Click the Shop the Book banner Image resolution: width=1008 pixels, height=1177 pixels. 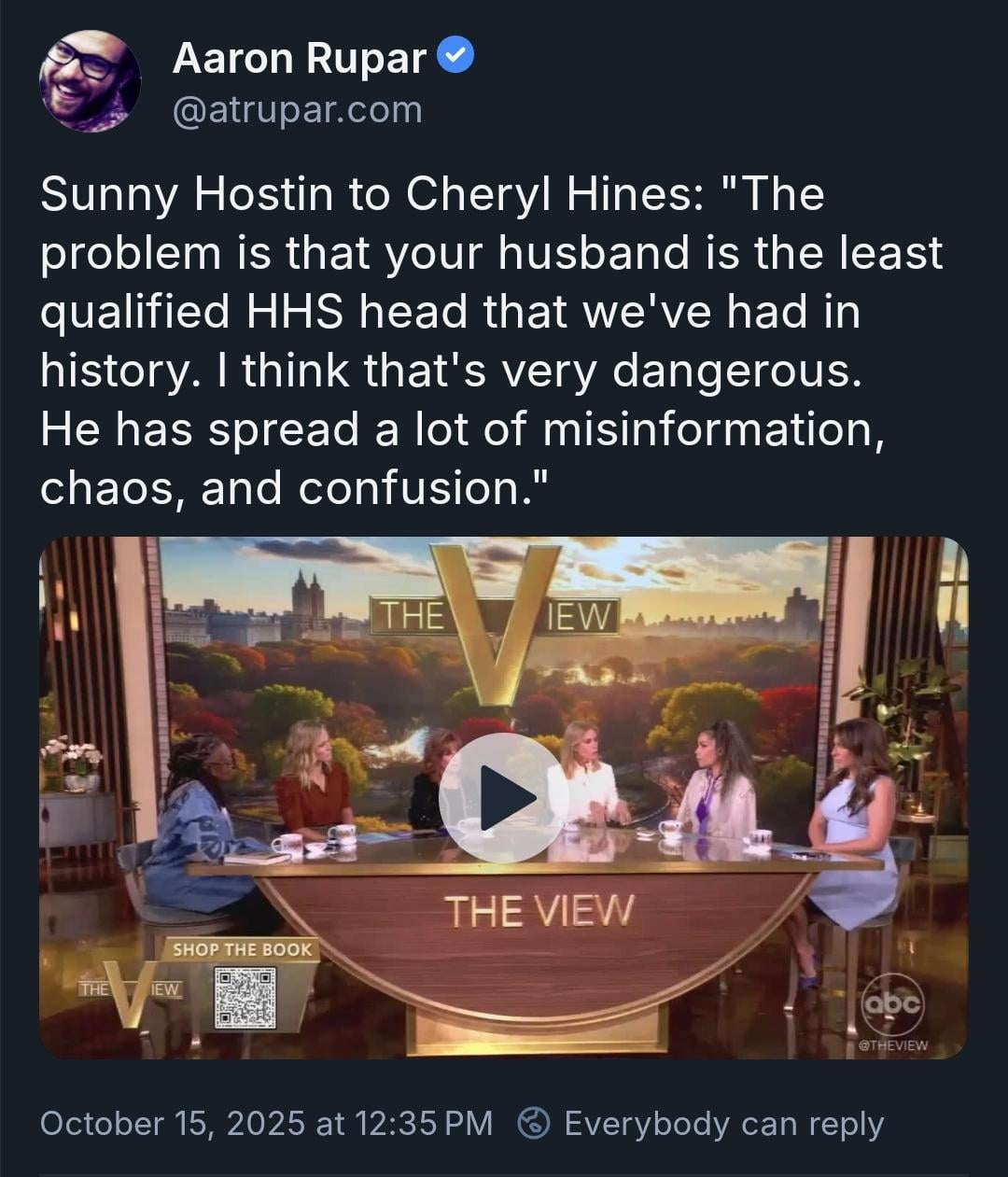click(241, 949)
